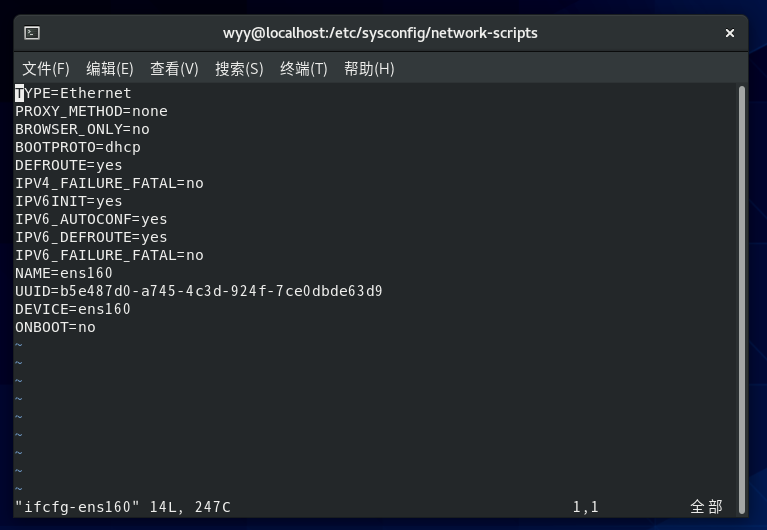Viewport: 767px width, 530px height.
Task: Place cursor on TYPE=Ethernet line
Action: pyautogui.click(x=73, y=93)
